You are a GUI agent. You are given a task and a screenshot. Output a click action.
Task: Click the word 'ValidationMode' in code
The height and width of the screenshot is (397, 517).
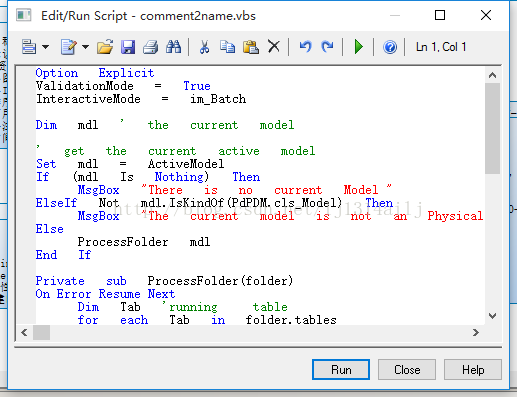(85, 86)
